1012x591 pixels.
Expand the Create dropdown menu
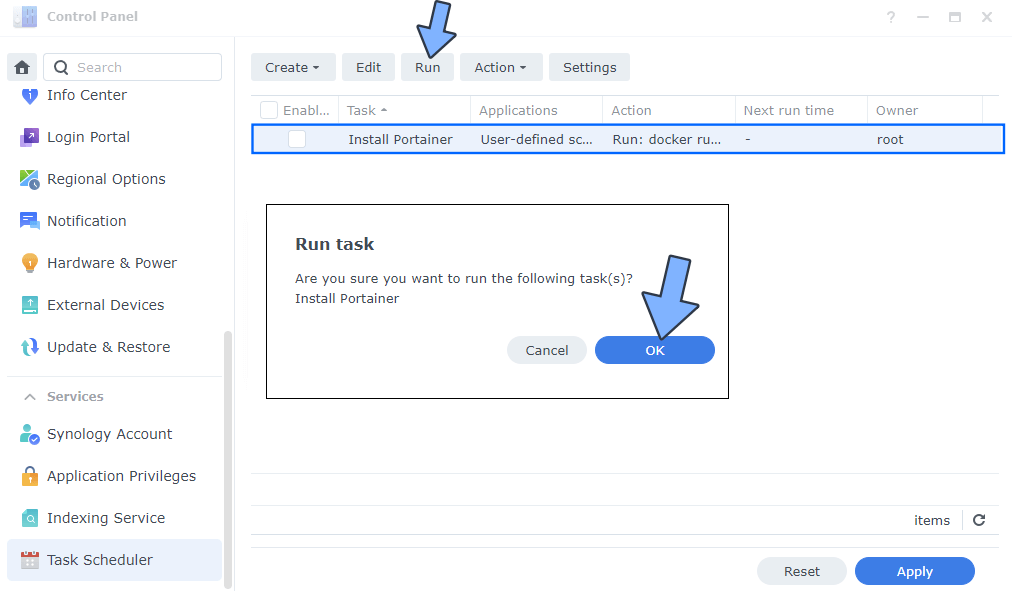(x=292, y=67)
